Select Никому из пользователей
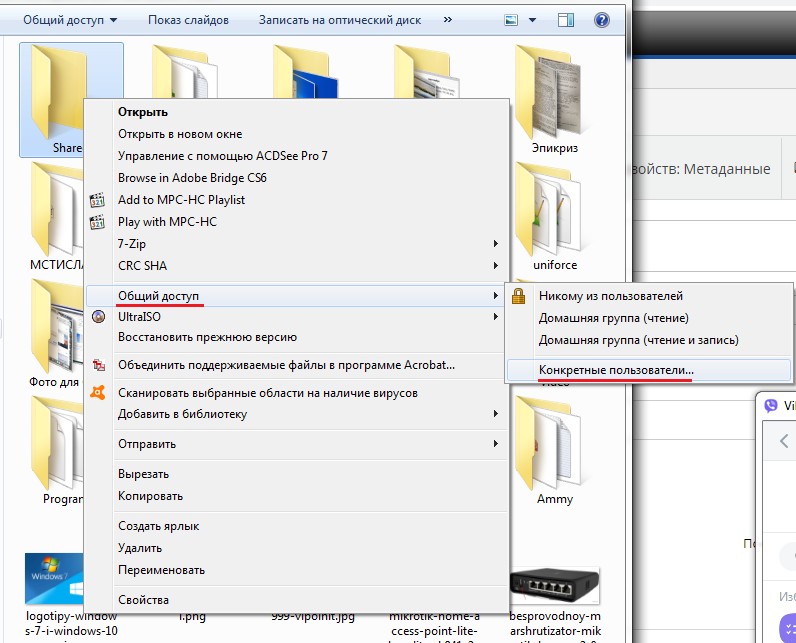This screenshot has width=796, height=643. coord(648,296)
